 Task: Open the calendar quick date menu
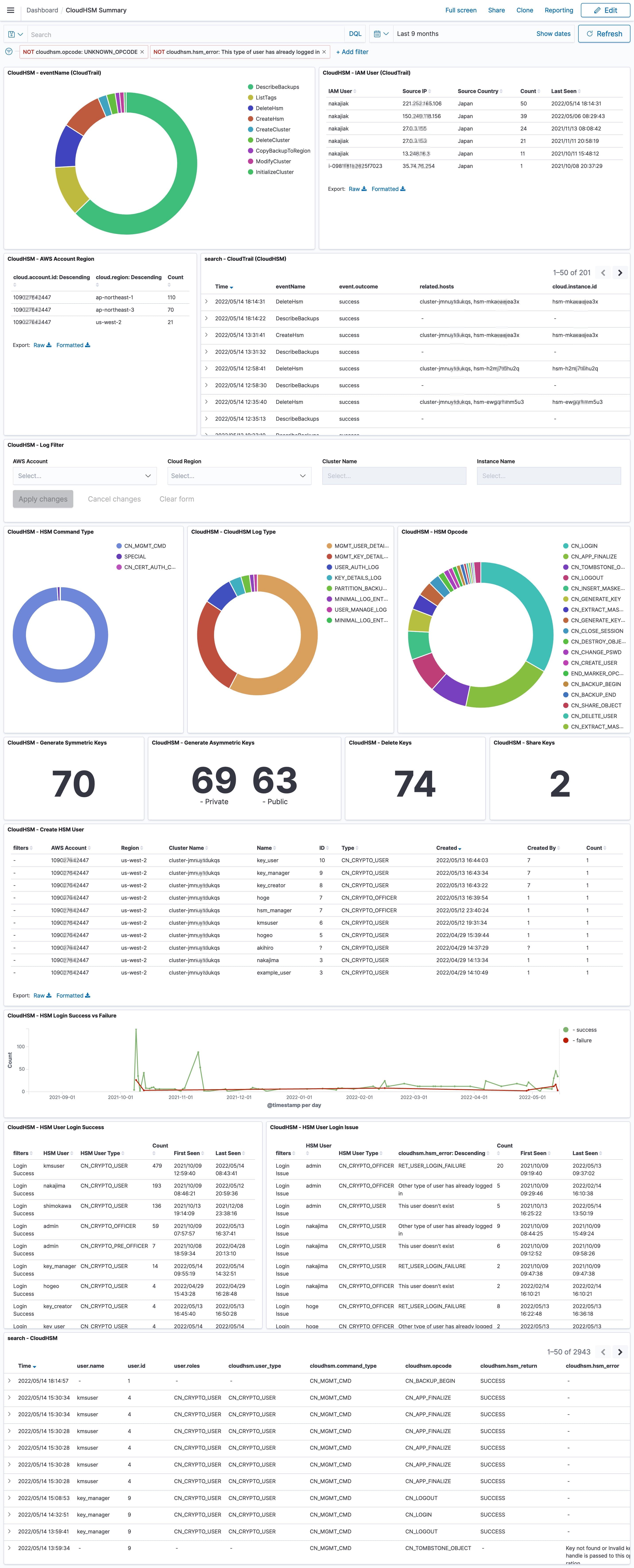(381, 34)
